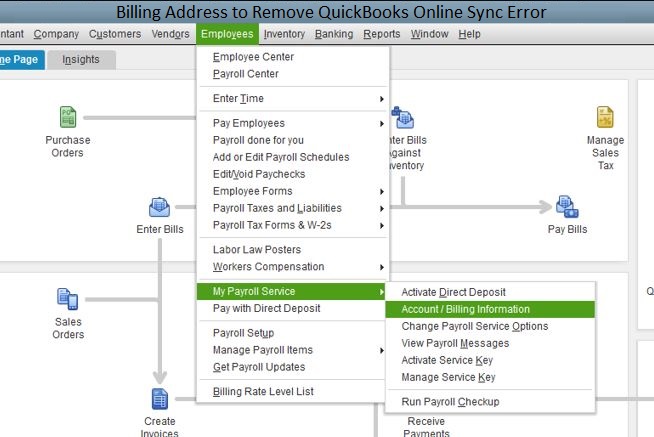The height and width of the screenshot is (437, 654).
Task: Select Employee Center from menu
Action: (293, 57)
